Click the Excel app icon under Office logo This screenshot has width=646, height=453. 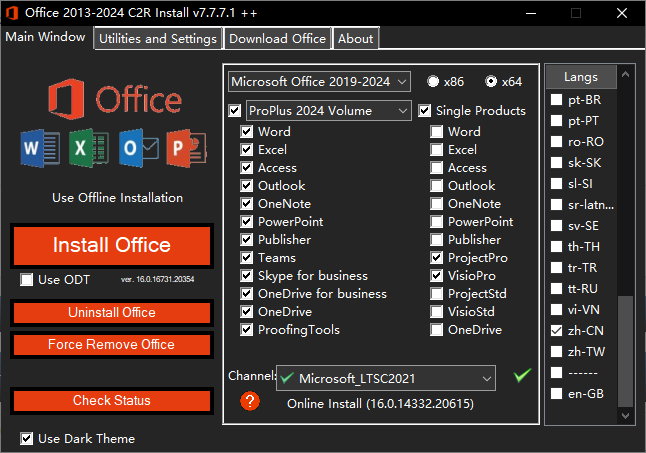(x=89, y=148)
